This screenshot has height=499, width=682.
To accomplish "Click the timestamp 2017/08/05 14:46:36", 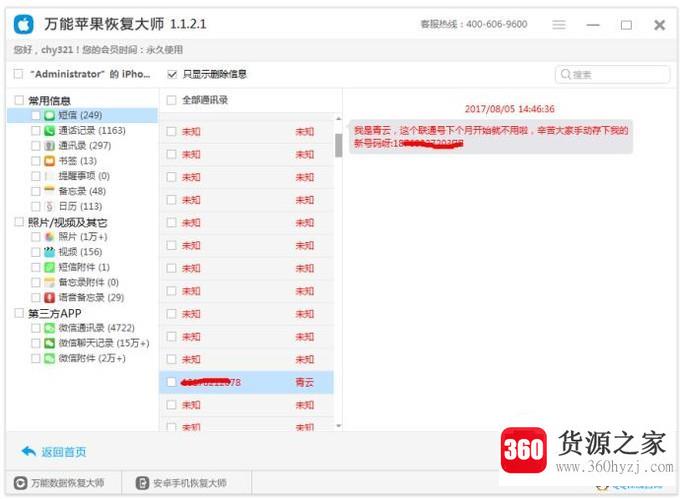I will [x=509, y=109].
